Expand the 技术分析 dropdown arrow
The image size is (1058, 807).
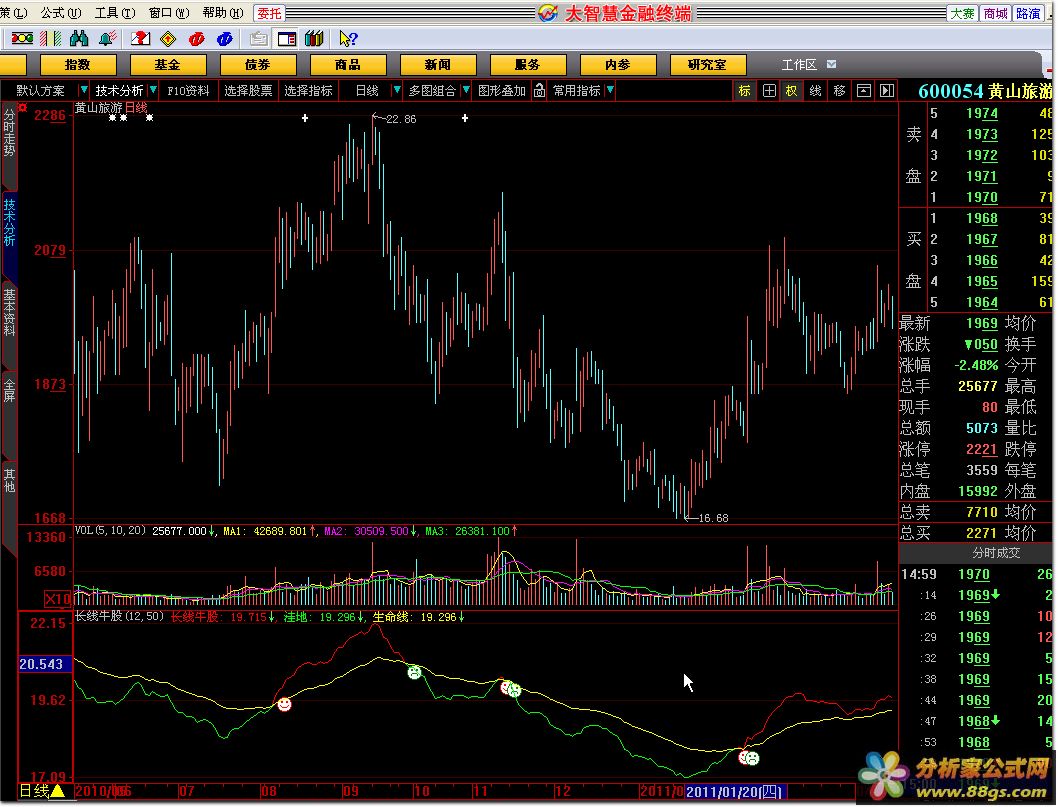(154, 90)
